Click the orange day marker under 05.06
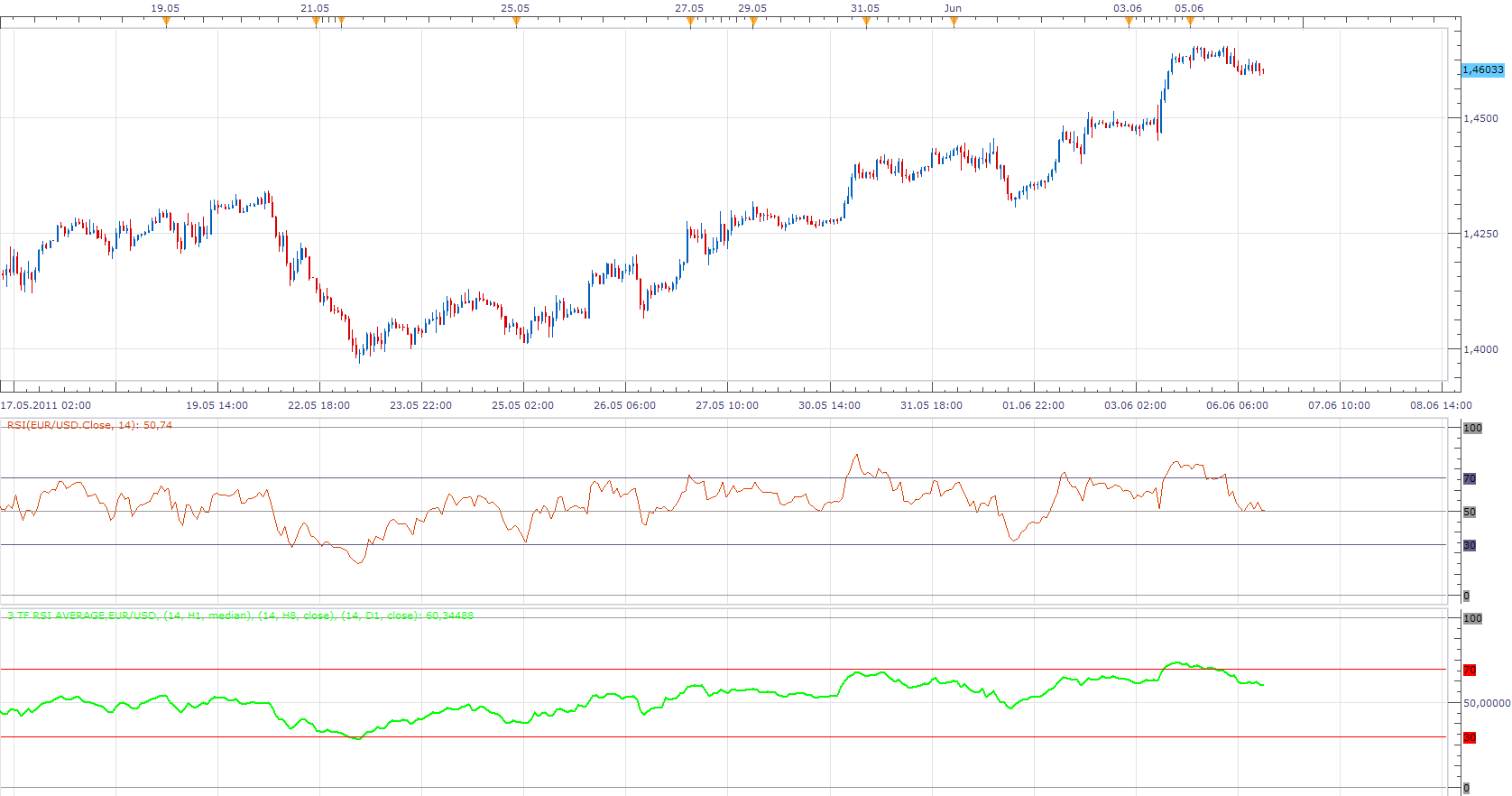 [1190, 22]
